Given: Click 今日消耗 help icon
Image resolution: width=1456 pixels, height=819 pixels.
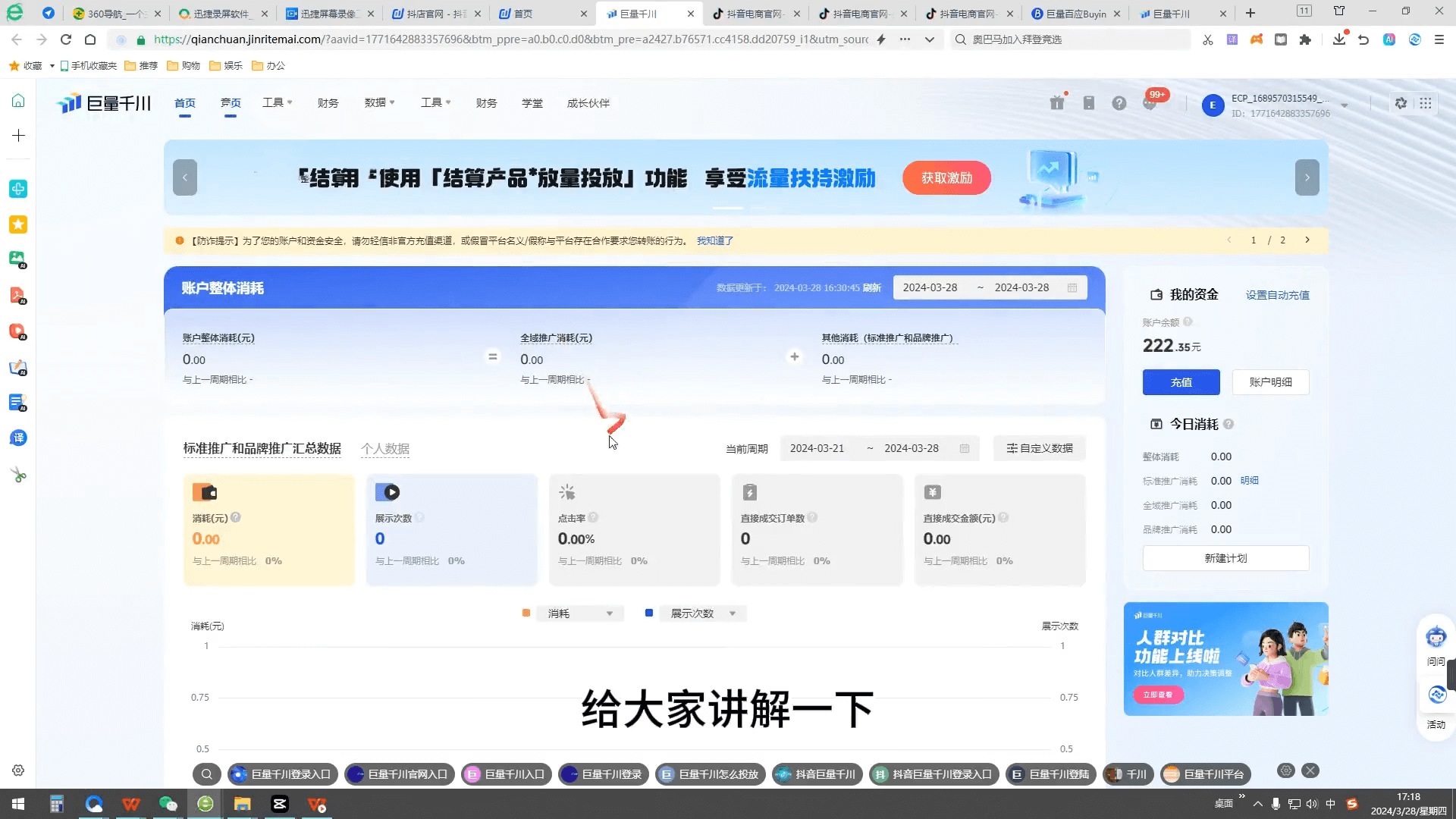Looking at the screenshot, I should pos(1228,424).
